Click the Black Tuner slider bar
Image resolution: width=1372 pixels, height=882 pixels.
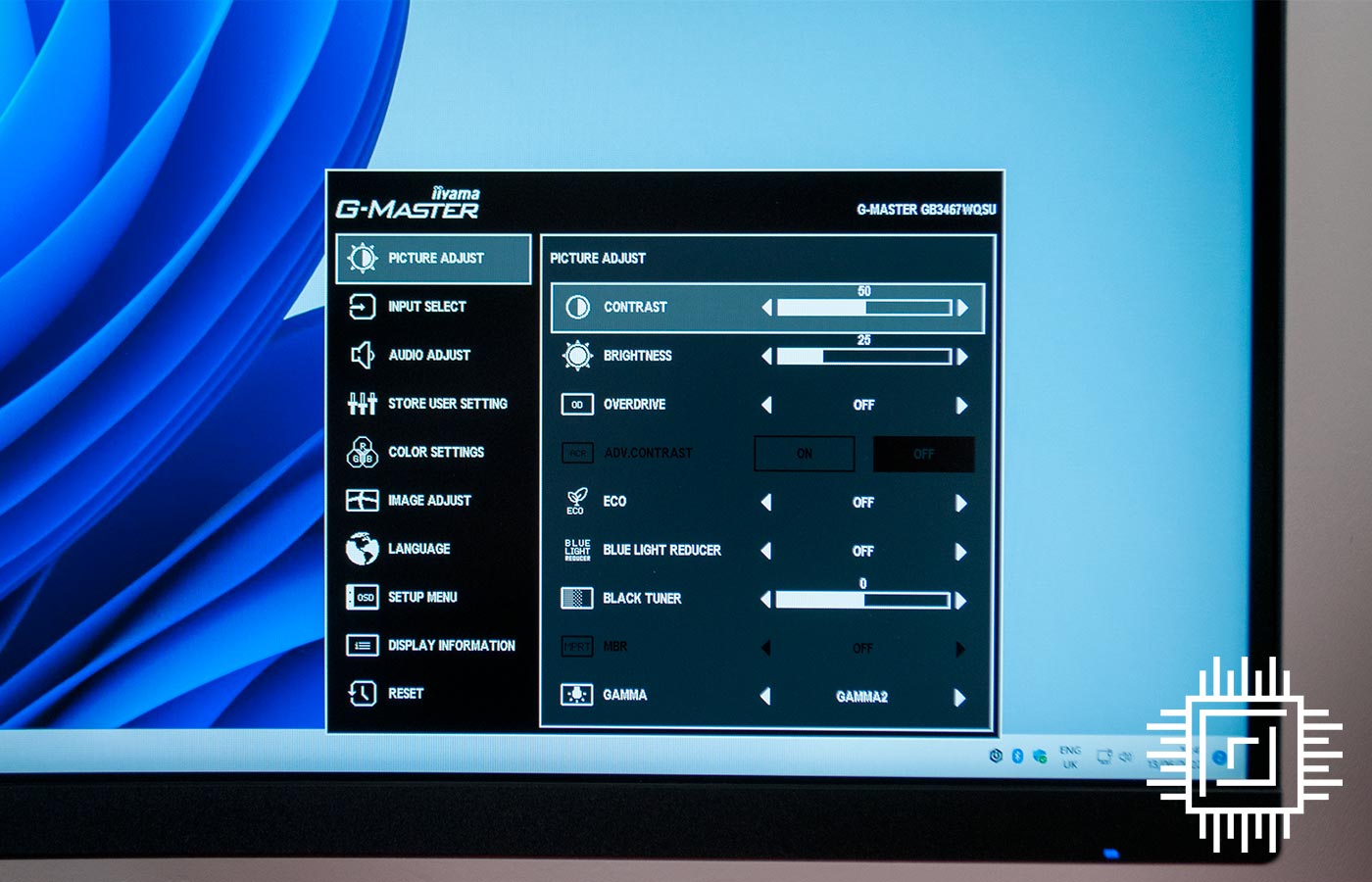point(863,600)
